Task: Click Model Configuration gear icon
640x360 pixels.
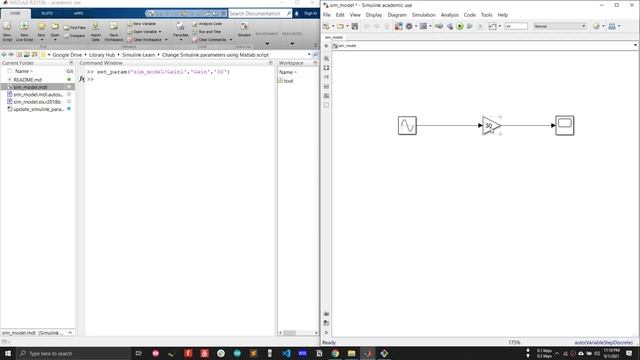Action: pos(409,26)
